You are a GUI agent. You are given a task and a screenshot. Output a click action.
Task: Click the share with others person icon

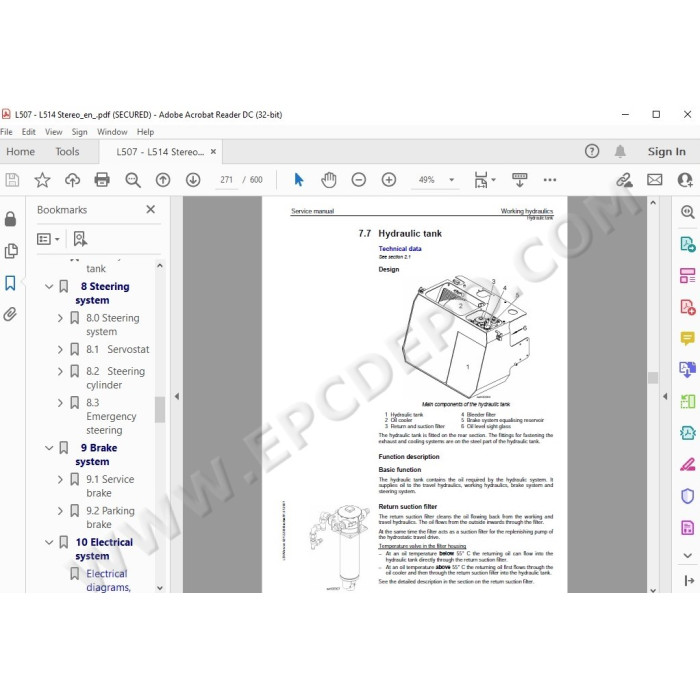point(685,180)
